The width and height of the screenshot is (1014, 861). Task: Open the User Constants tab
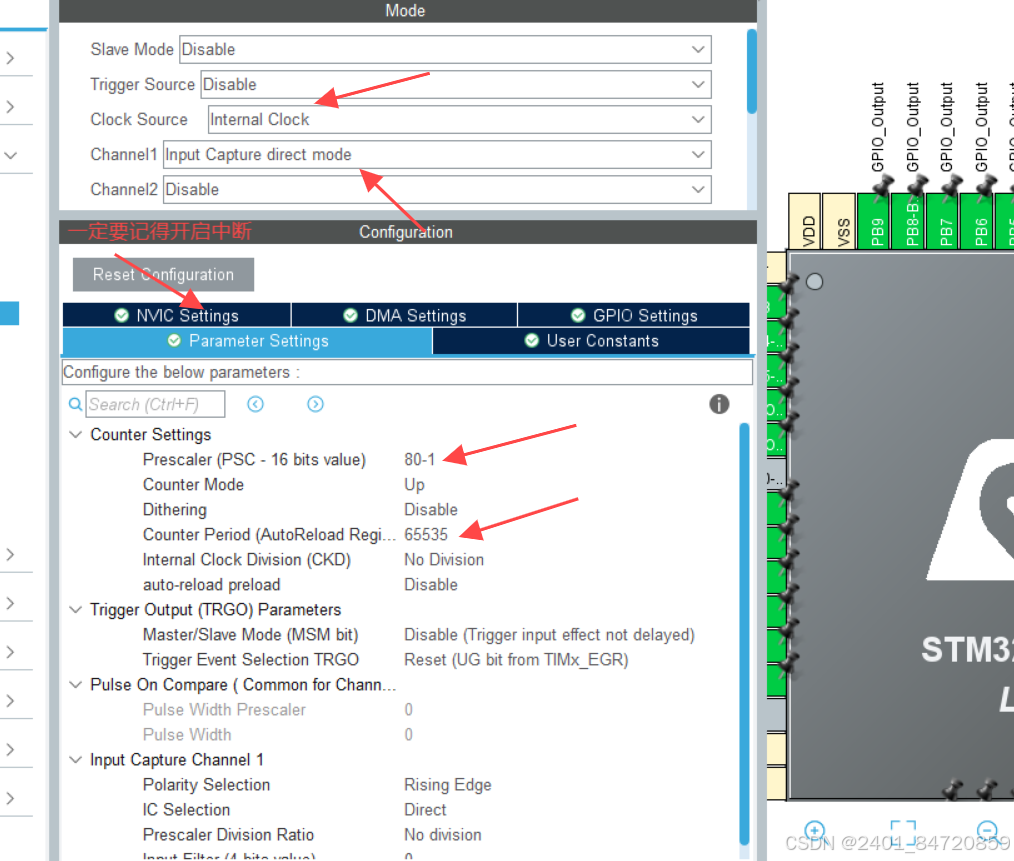(591, 341)
